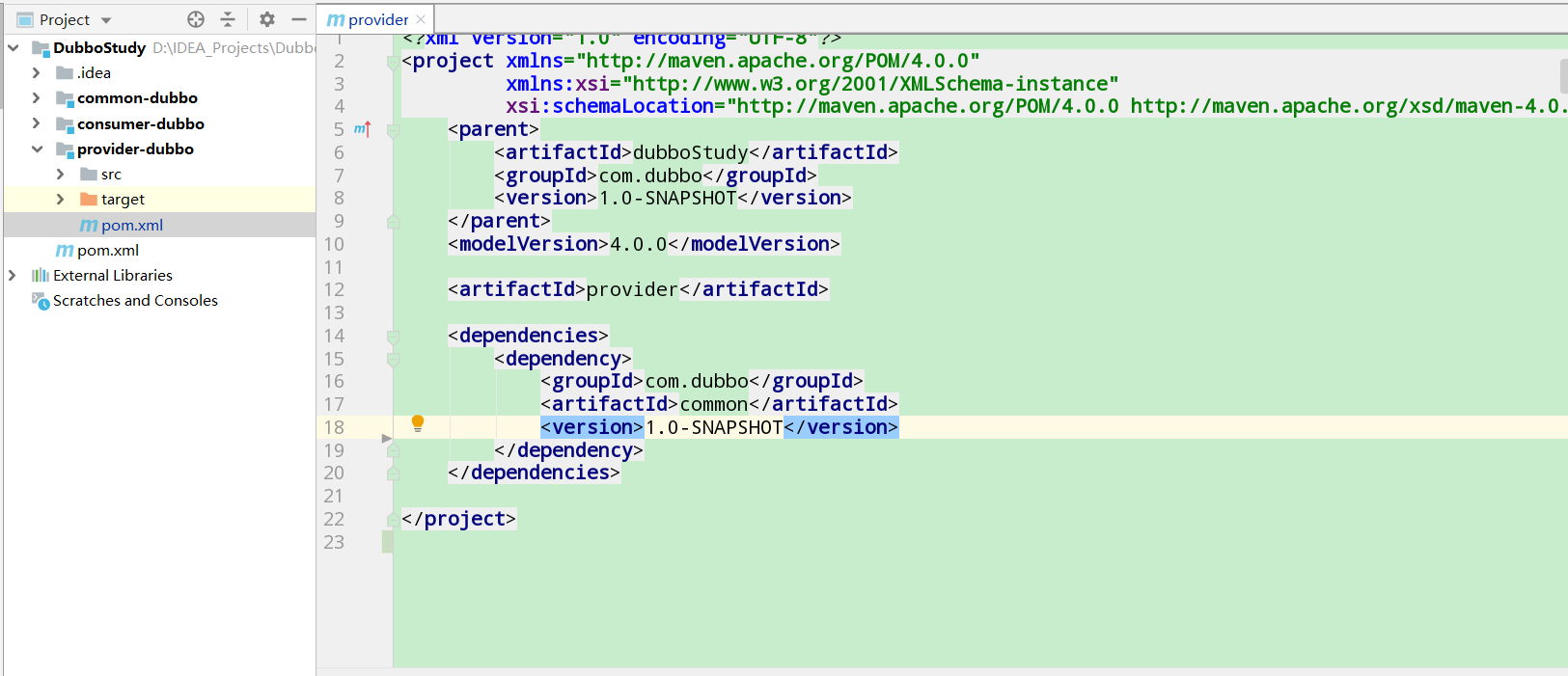Click the Maven parent gutter icon on line 5
The image size is (1568, 676).
pos(363,129)
